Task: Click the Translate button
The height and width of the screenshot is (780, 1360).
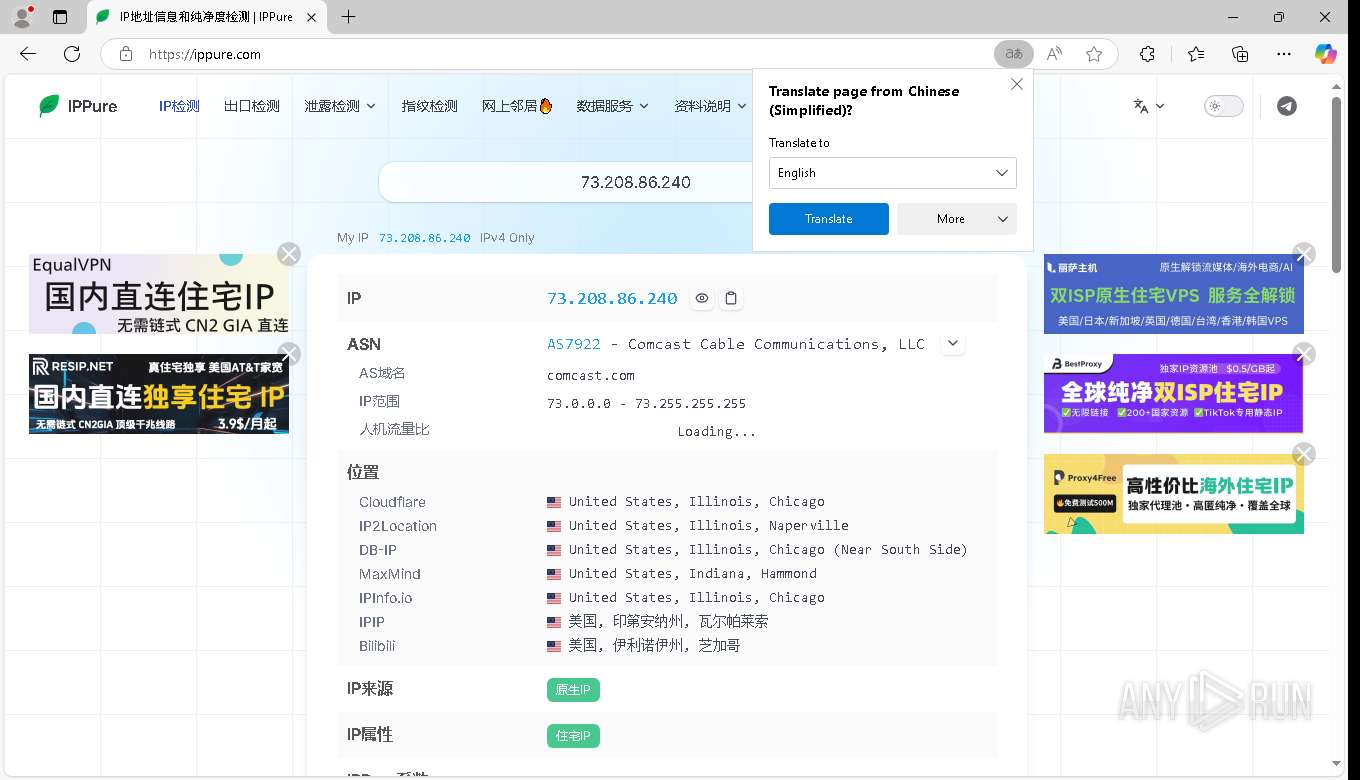Action: click(x=828, y=219)
